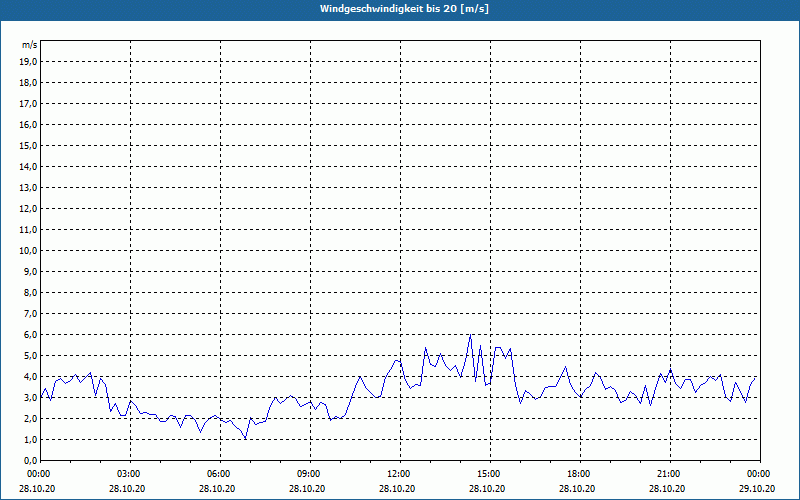
Task: Click the chart title 'Windgeschwindigkeit bis 20 [m/s]'
Action: click(404, 9)
